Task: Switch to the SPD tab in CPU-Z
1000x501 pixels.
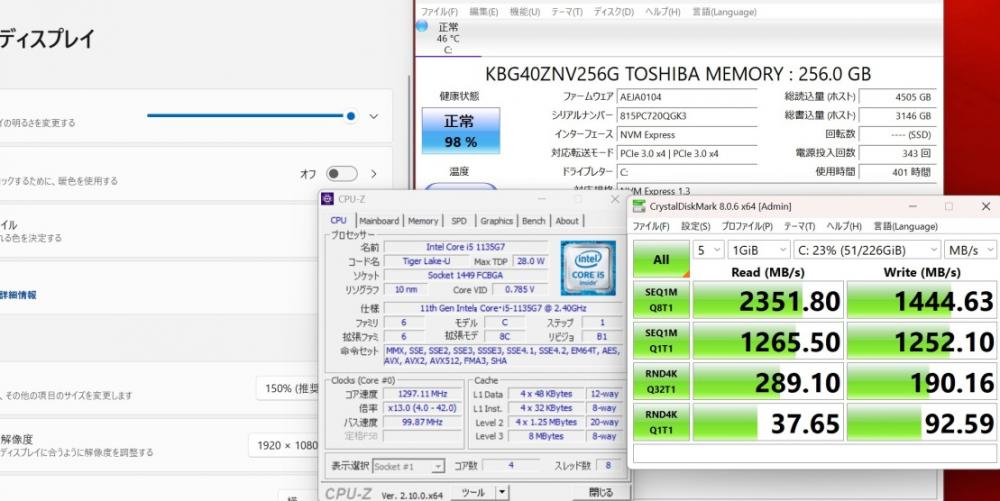Action: pos(459,221)
